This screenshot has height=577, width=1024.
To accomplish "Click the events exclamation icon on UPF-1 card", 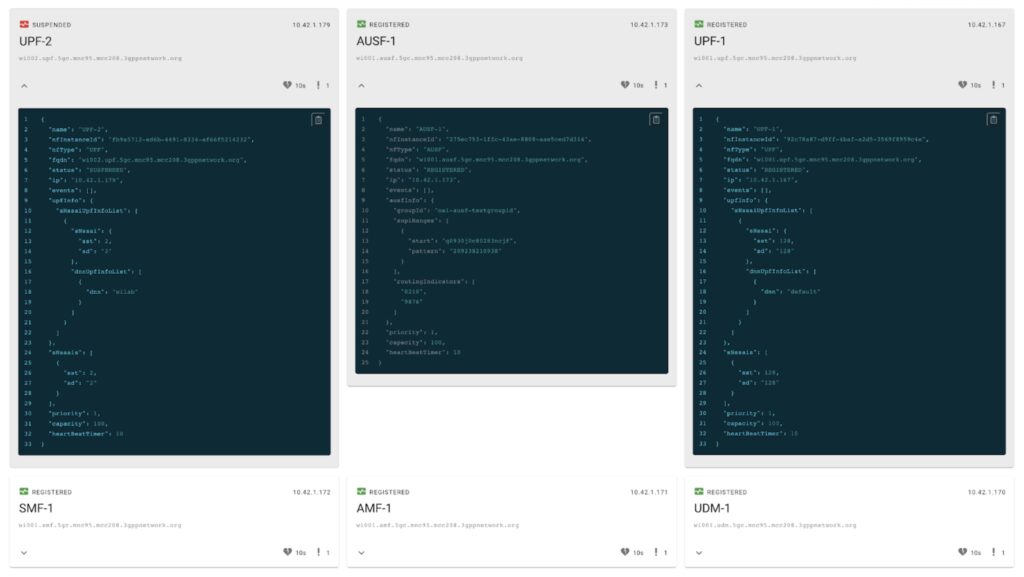I will pos(994,85).
